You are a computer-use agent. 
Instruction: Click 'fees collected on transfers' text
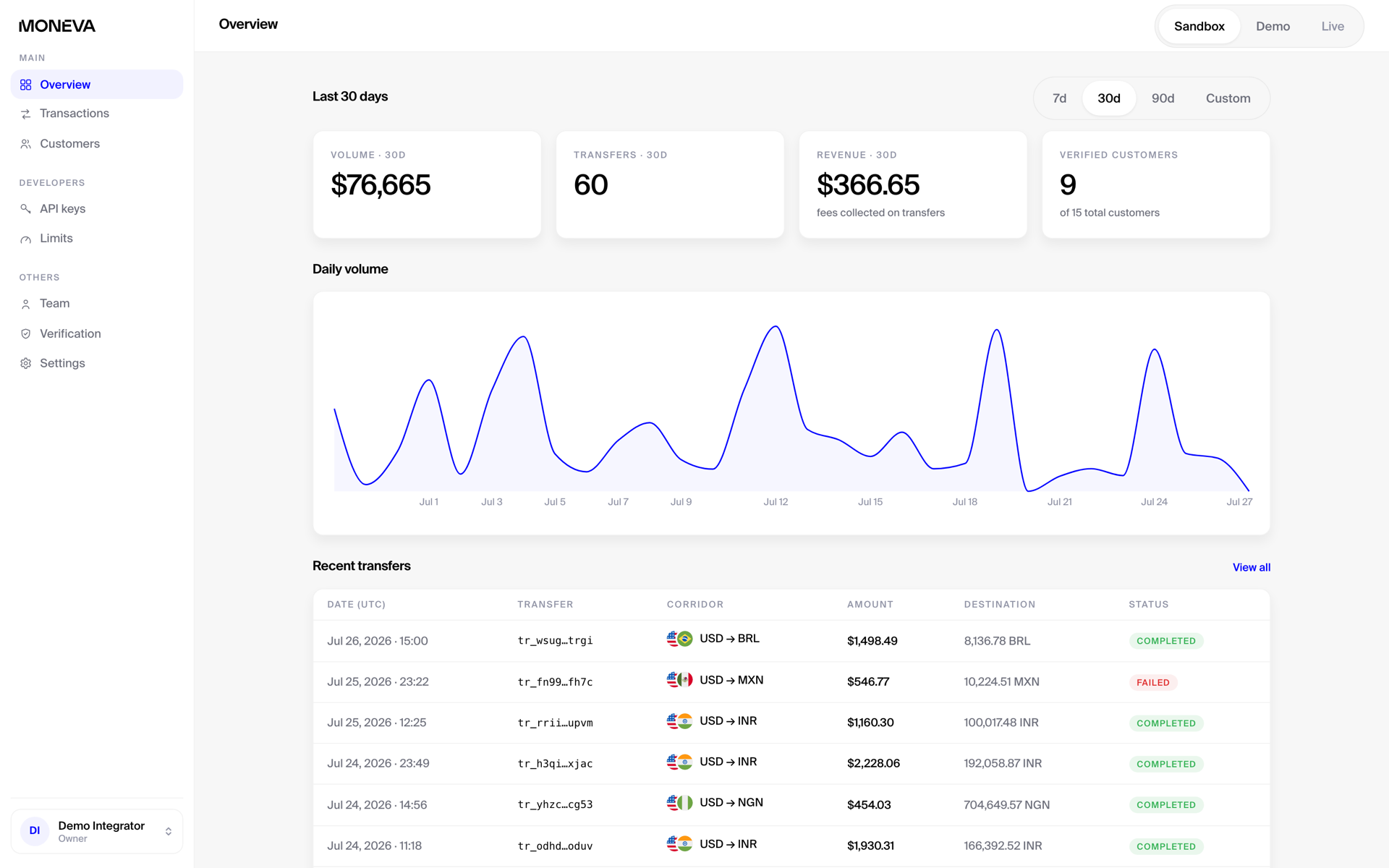coord(880,213)
